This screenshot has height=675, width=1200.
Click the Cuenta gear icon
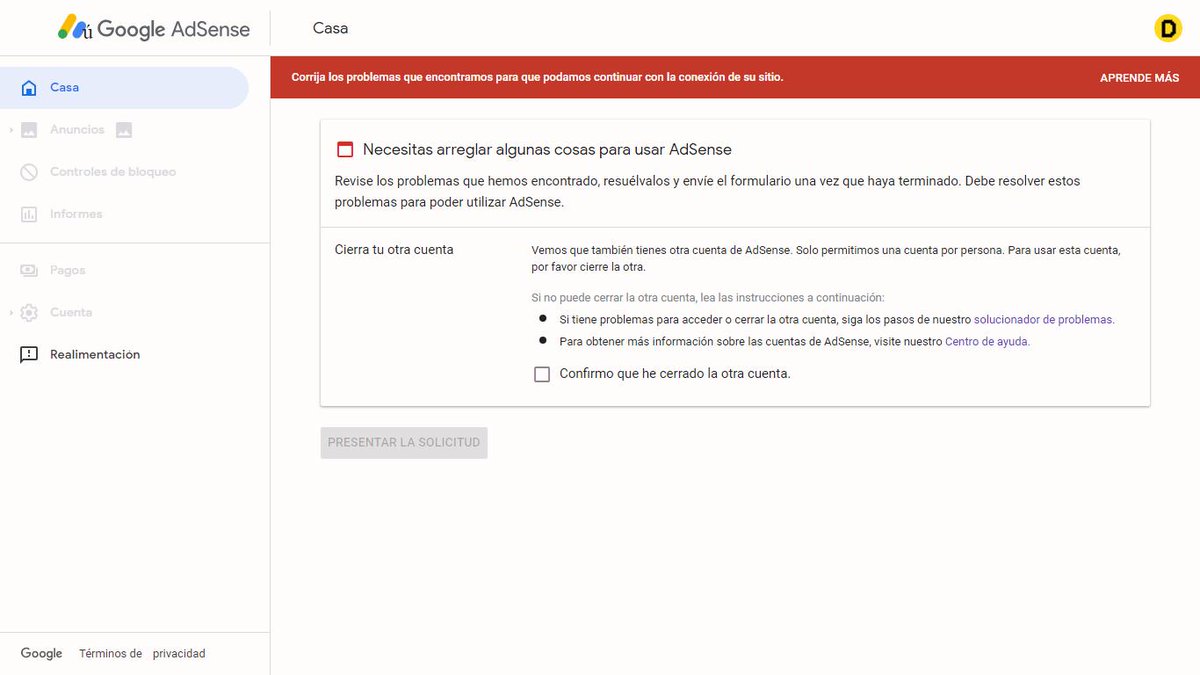click(x=29, y=312)
